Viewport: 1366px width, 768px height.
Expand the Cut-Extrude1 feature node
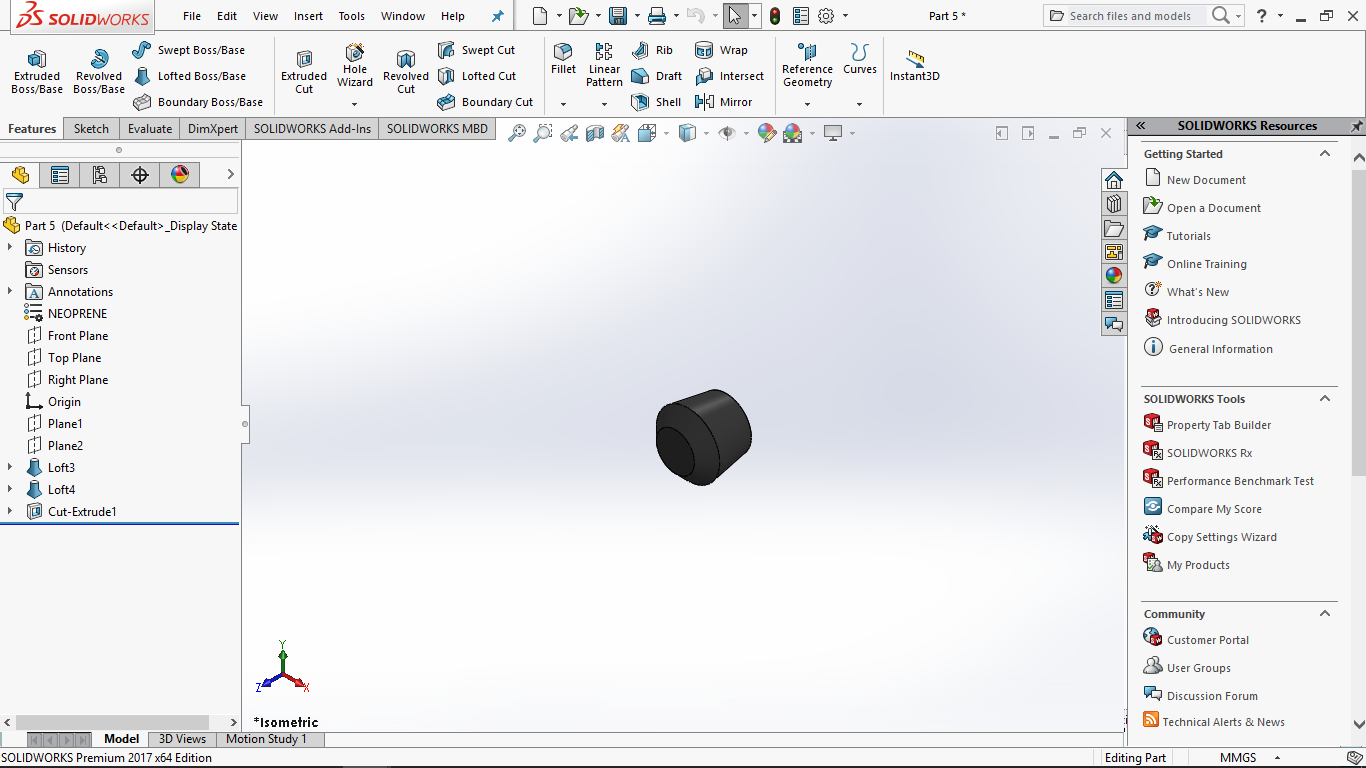[x=10, y=511]
